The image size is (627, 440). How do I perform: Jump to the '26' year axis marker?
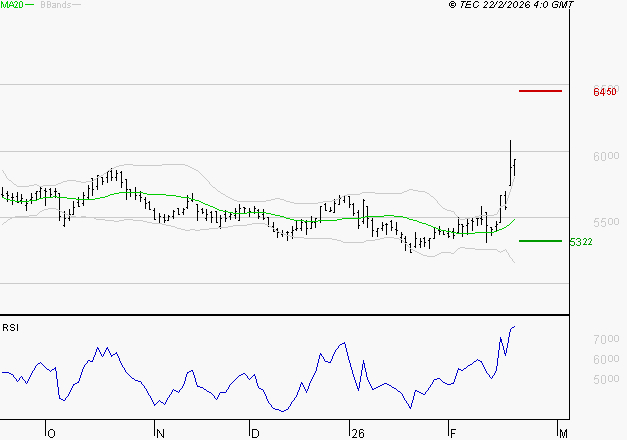click(356, 432)
